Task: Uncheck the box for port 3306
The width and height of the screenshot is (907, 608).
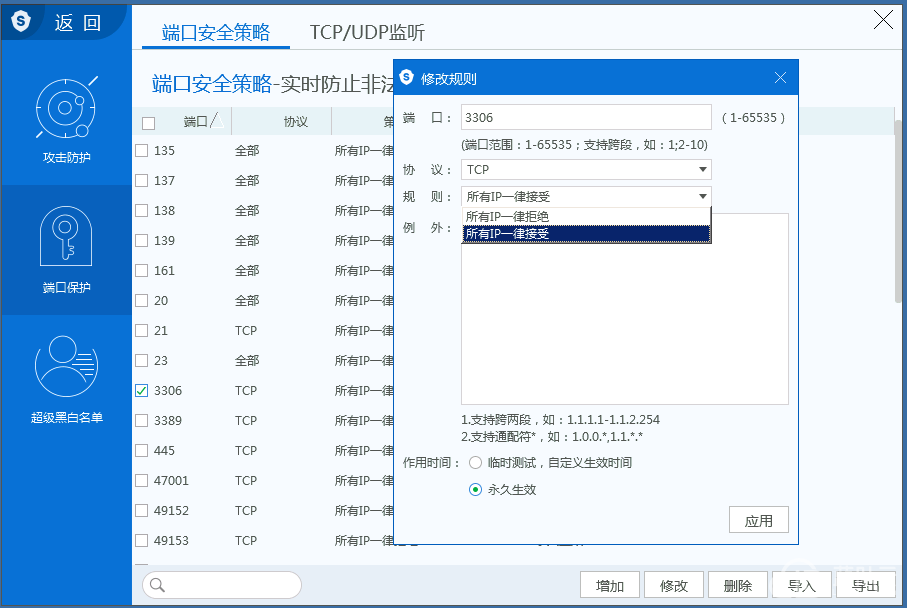Action: tap(141, 390)
